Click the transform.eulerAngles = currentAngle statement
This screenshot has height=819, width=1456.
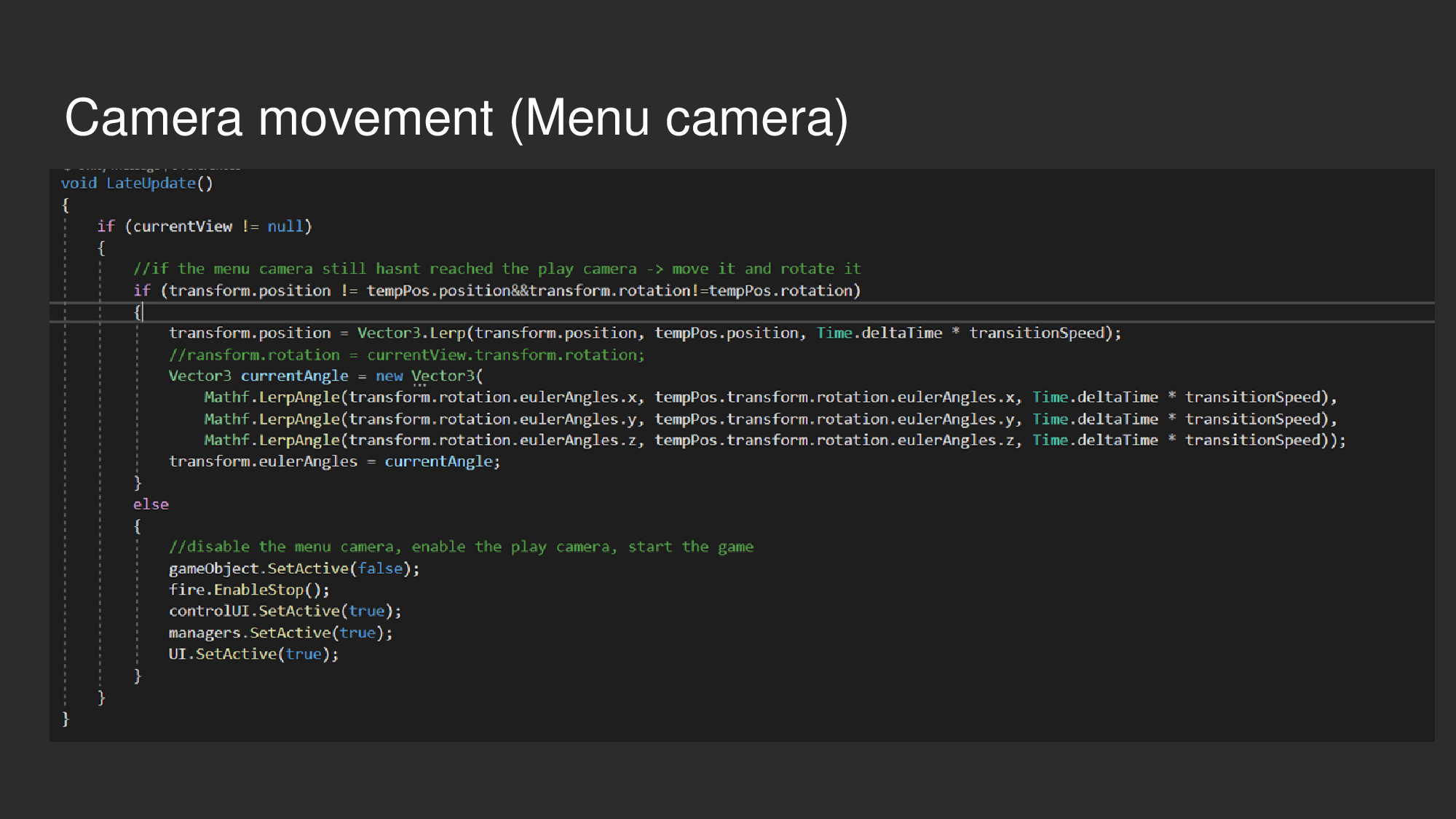[x=333, y=461]
